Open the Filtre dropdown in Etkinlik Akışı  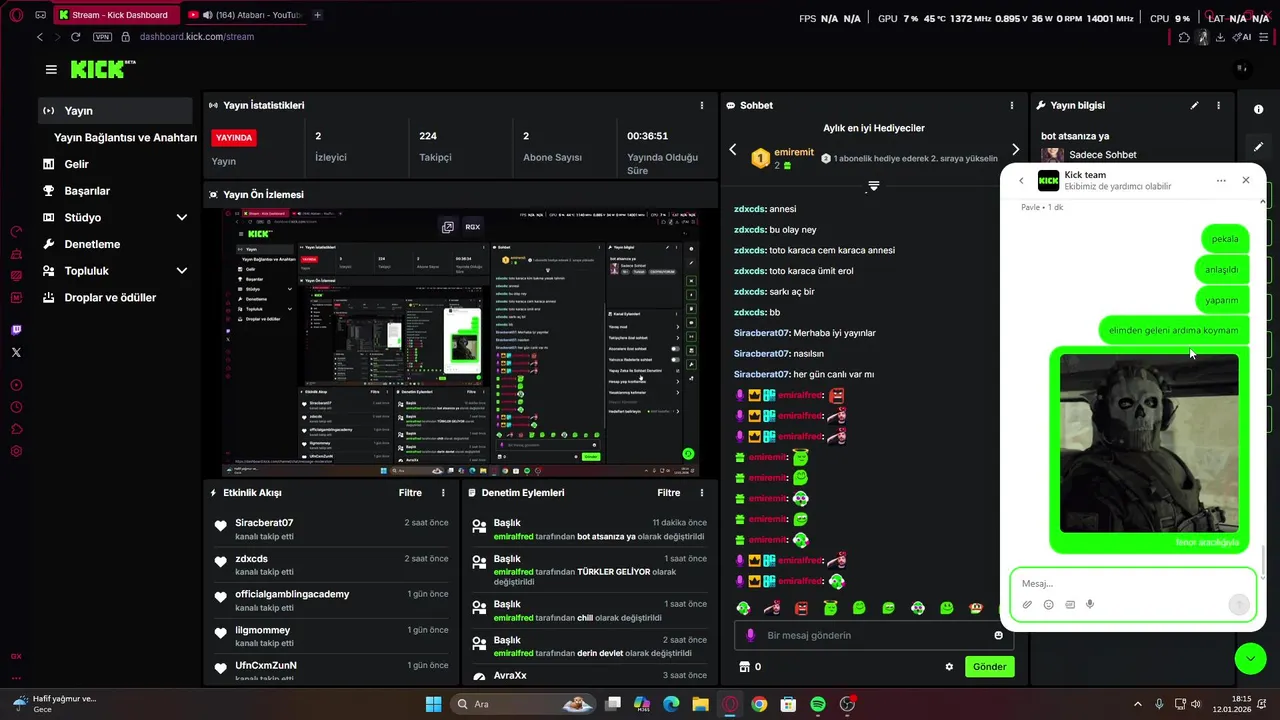[x=410, y=493]
